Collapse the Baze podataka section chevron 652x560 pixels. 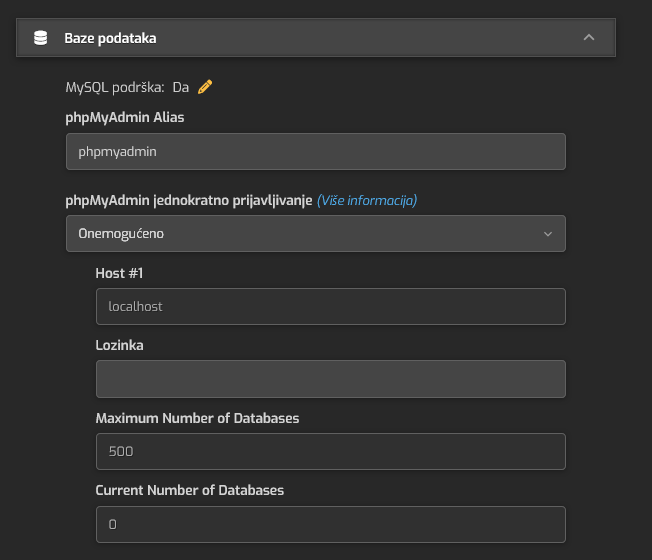[589, 37]
